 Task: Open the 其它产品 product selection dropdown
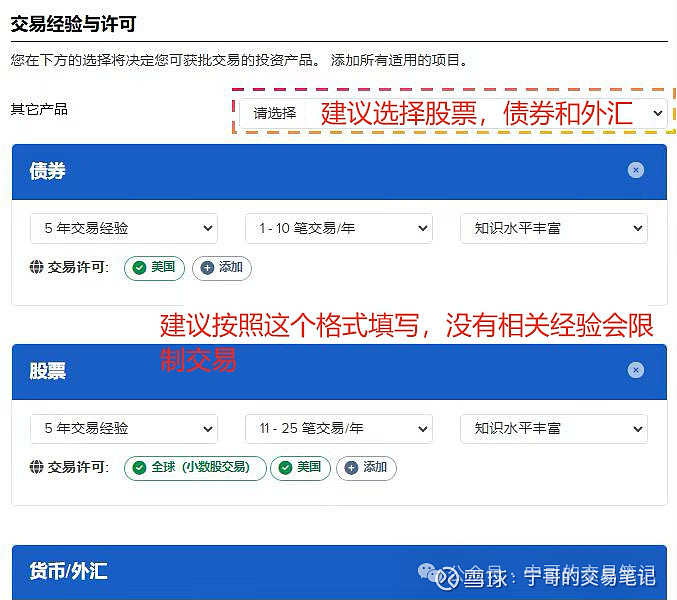tap(453, 114)
